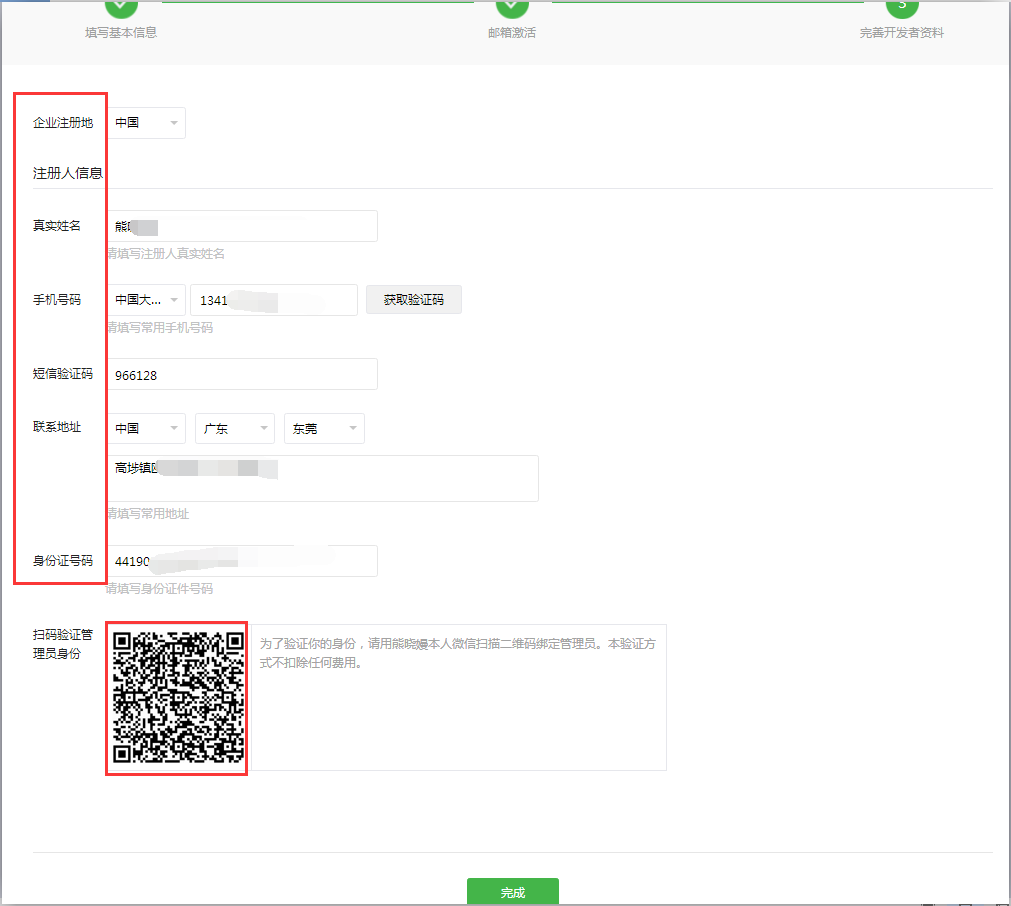This screenshot has width=1011, height=906.
Task: Open the 东莞 city dropdown
Action: (324, 428)
